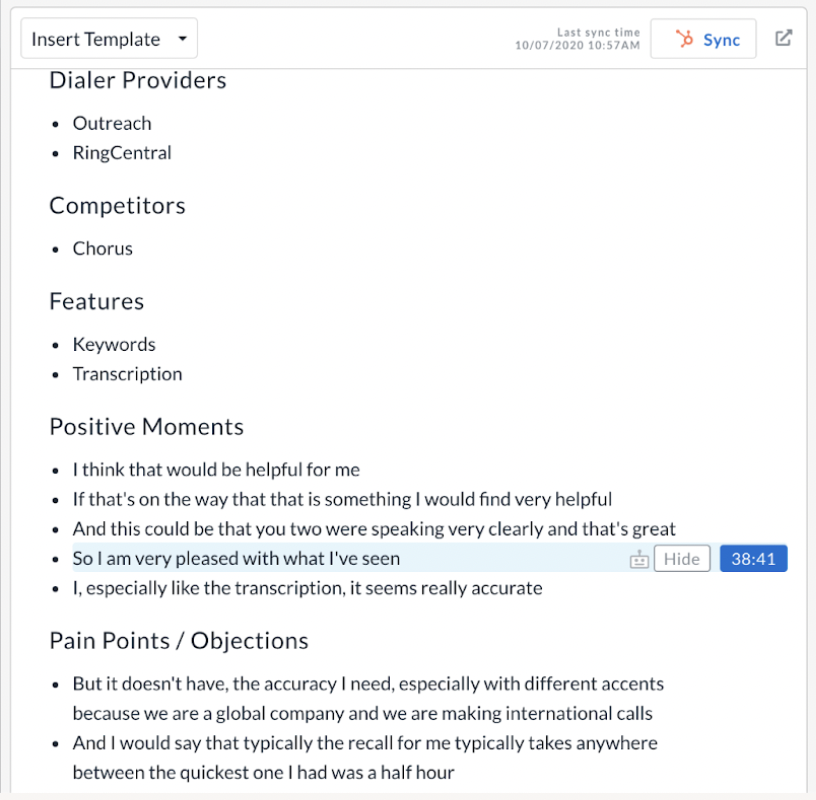
Task: Click the HubSpot sprocket icon
Action: [x=684, y=39]
